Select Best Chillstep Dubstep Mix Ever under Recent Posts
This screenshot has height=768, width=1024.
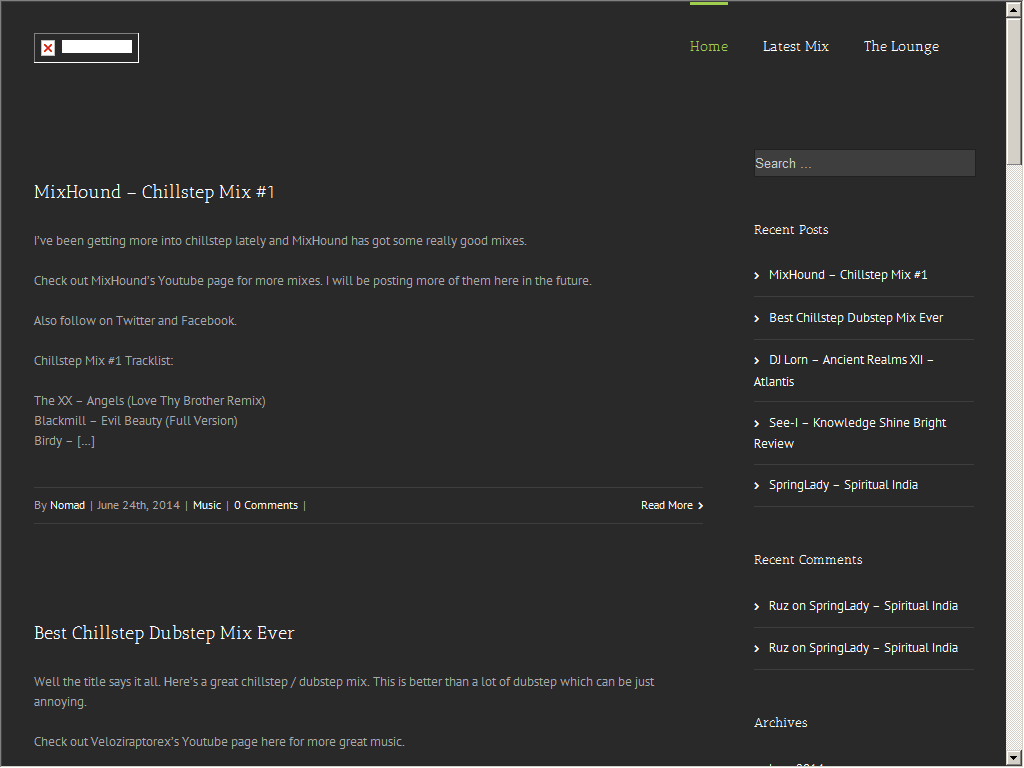click(856, 318)
